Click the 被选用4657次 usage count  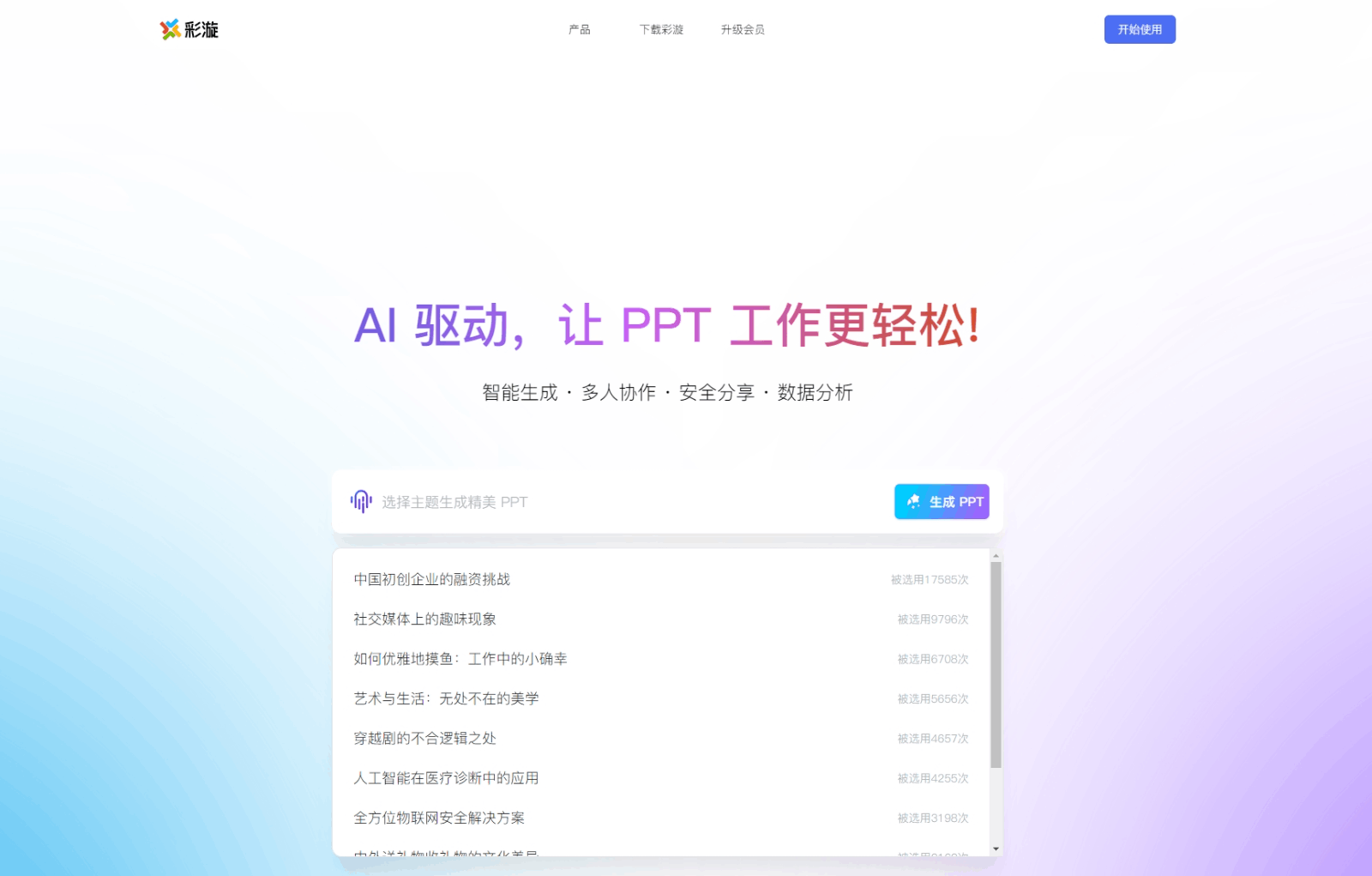933,739
